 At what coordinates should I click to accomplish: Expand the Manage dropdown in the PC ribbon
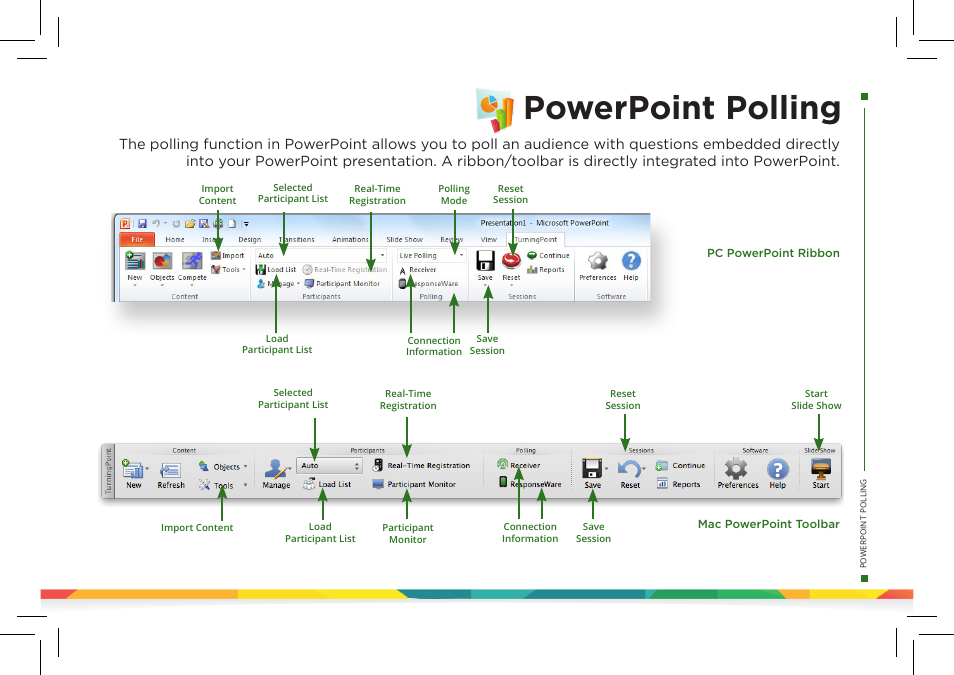[x=298, y=284]
